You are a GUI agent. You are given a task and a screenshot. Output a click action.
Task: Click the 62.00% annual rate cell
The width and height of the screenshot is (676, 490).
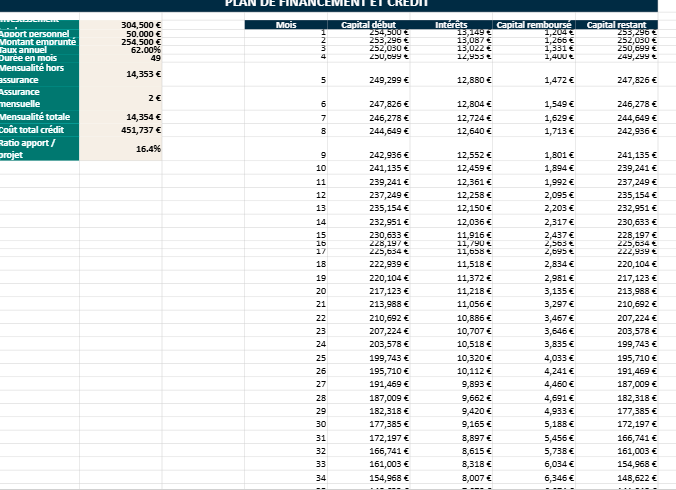tap(121, 50)
